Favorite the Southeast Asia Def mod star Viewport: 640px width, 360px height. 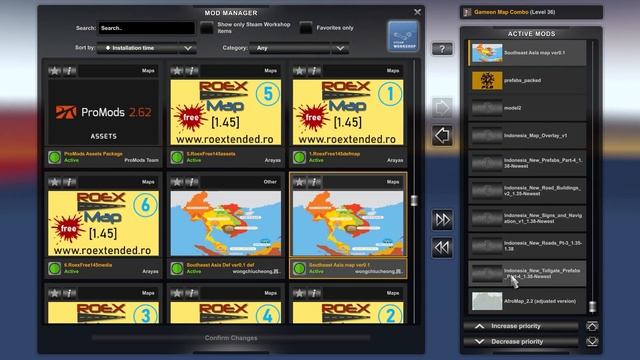[x=177, y=182]
